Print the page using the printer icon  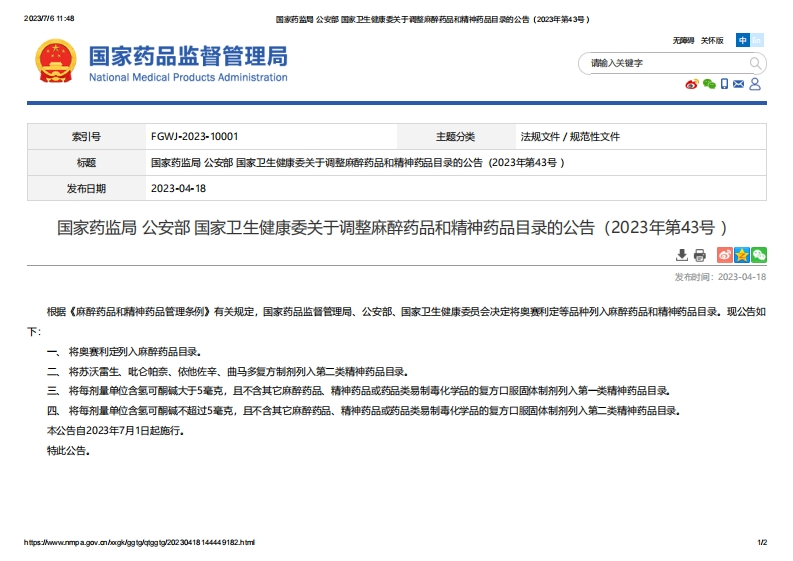click(x=700, y=255)
